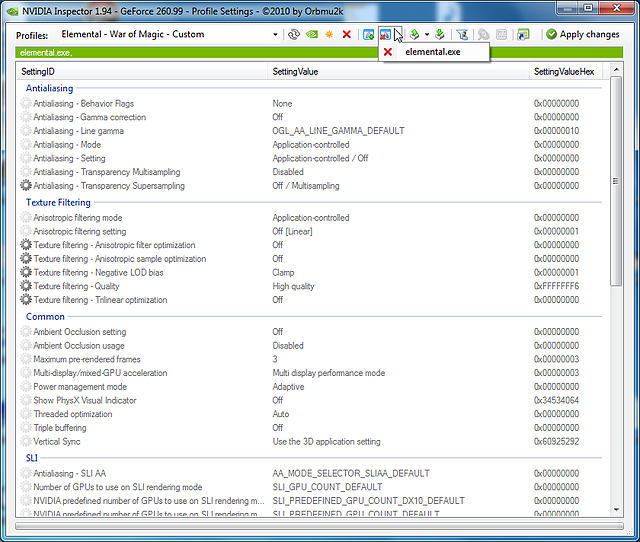Select the Antialiasing - SLI AA row
The height and width of the screenshot is (542, 640).
tap(312, 473)
